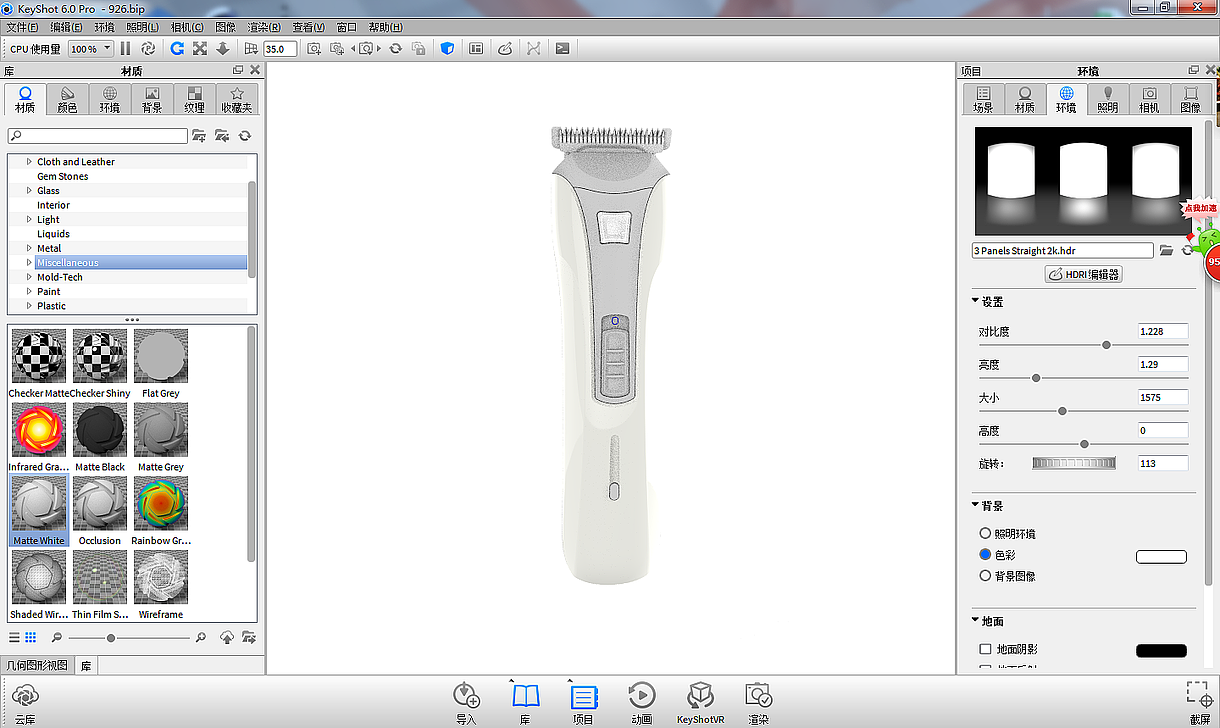Open the Animation (动画) bottom toolbar button

click(x=642, y=701)
